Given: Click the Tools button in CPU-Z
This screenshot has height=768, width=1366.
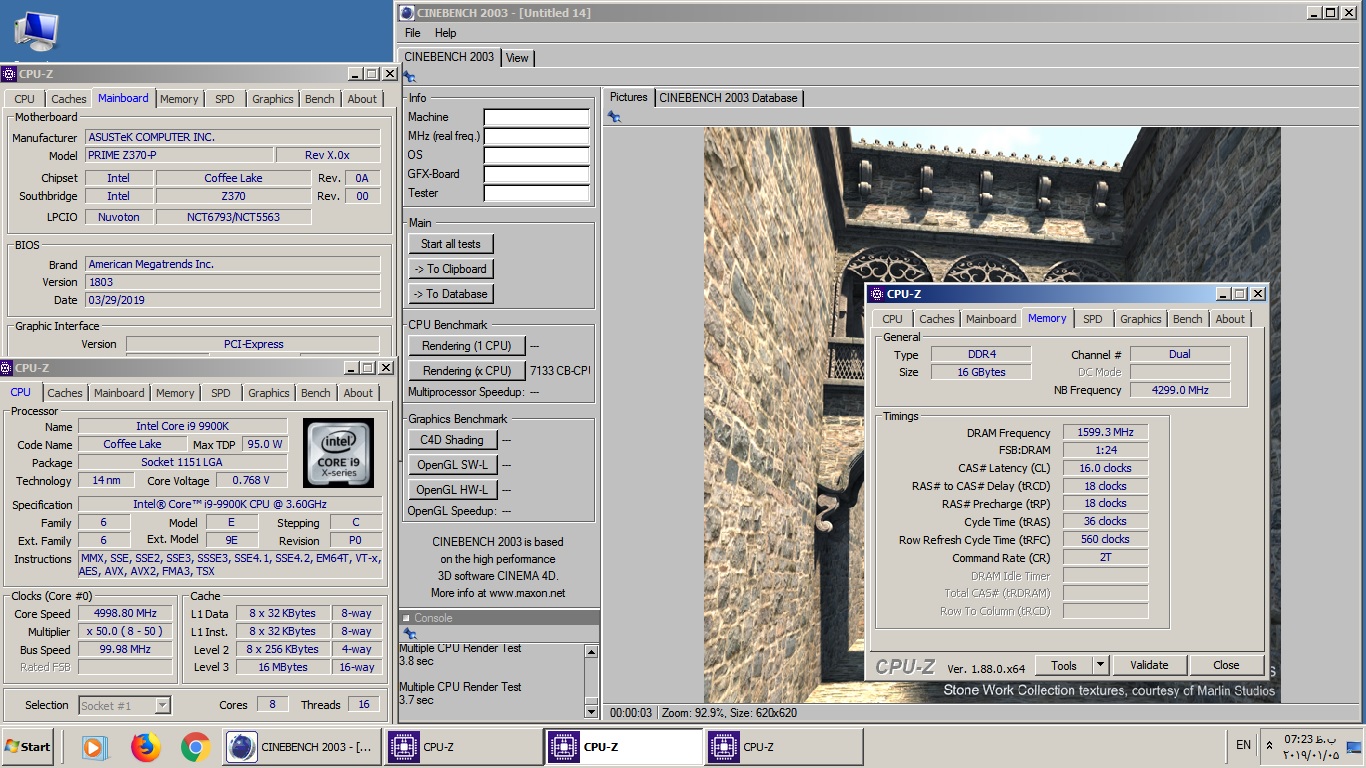Looking at the screenshot, I should (x=1063, y=665).
